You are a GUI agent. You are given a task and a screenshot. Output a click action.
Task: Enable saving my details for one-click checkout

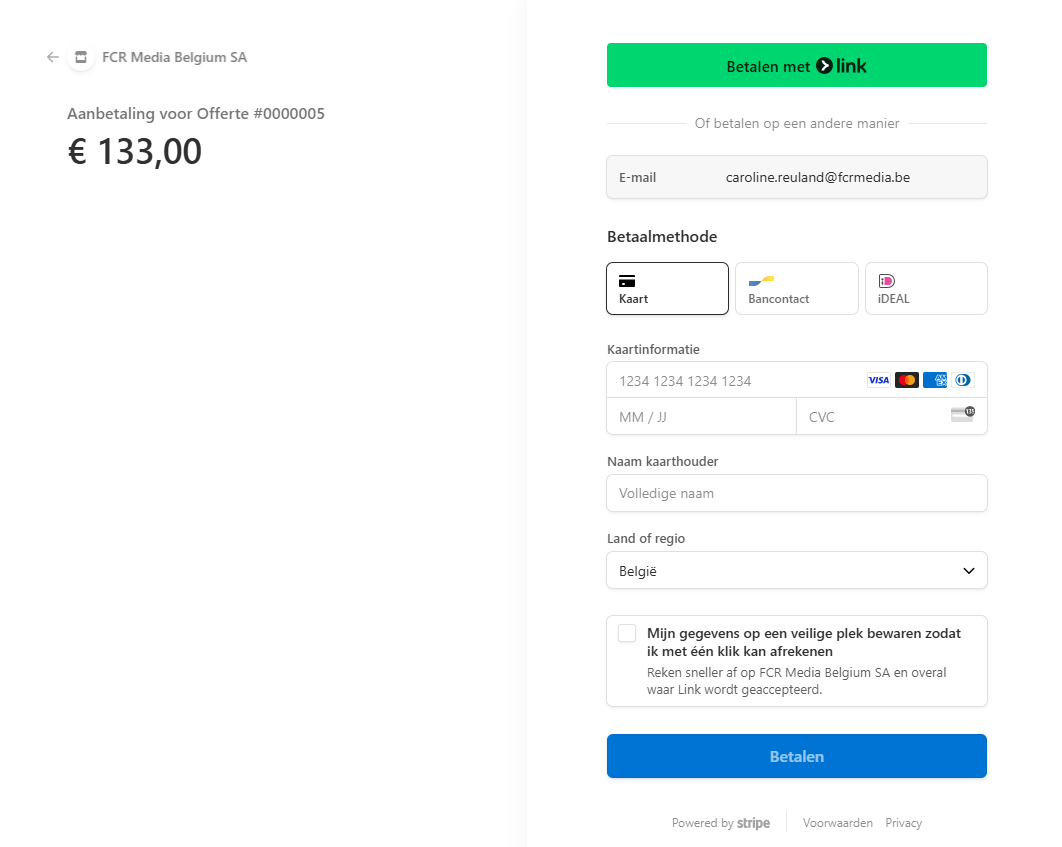(627, 633)
